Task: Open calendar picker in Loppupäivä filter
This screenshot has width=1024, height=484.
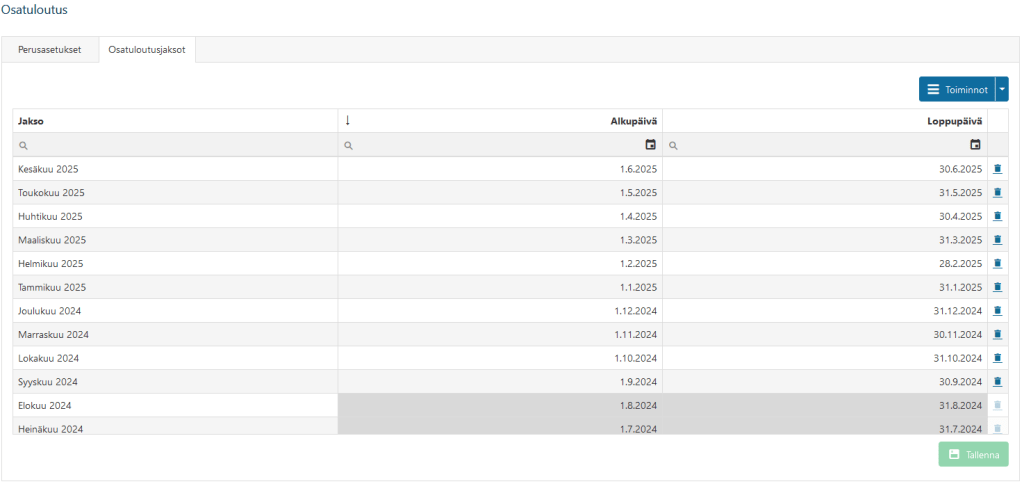Action: pyautogui.click(x=976, y=145)
